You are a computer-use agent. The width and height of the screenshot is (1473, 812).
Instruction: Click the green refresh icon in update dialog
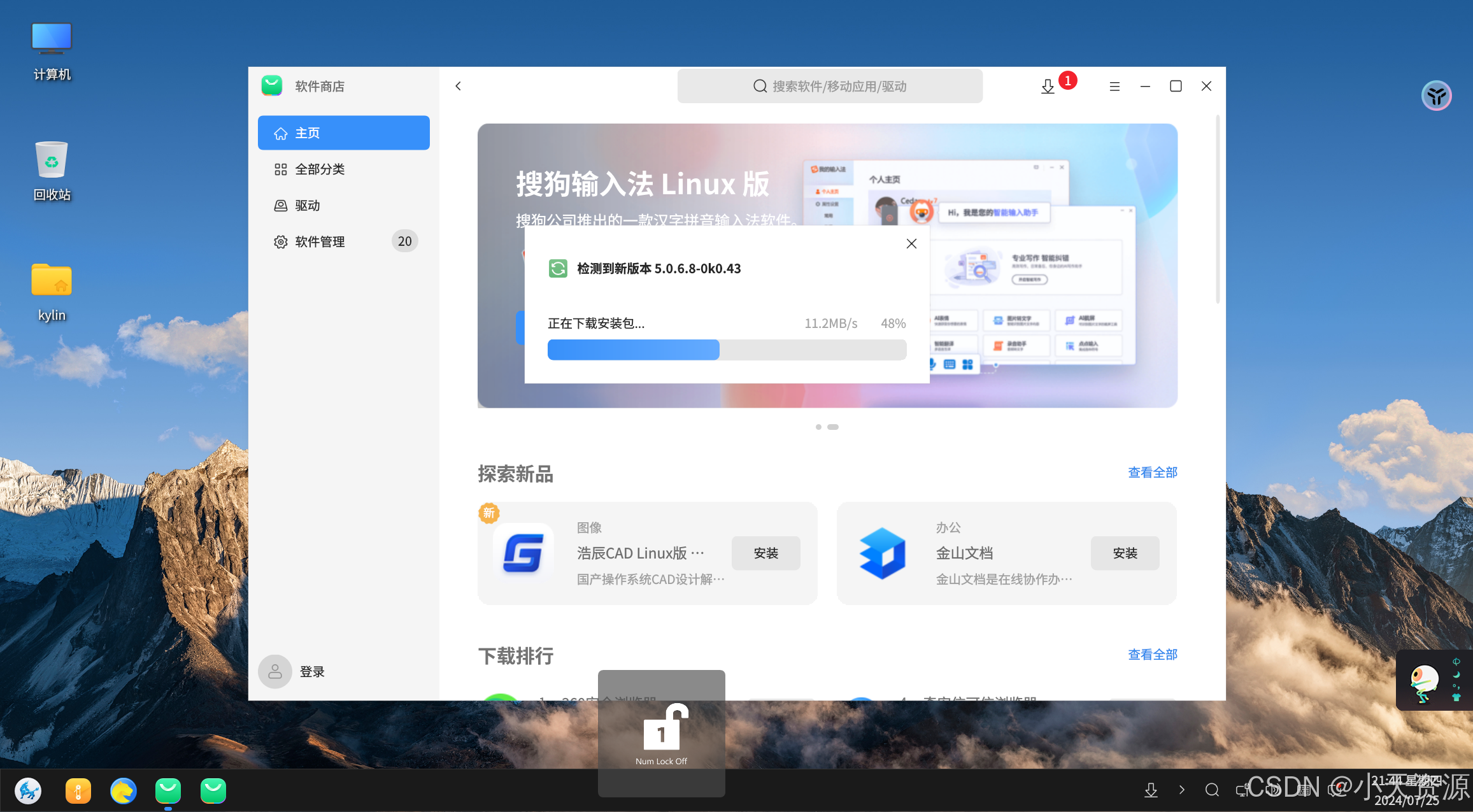pyautogui.click(x=558, y=268)
